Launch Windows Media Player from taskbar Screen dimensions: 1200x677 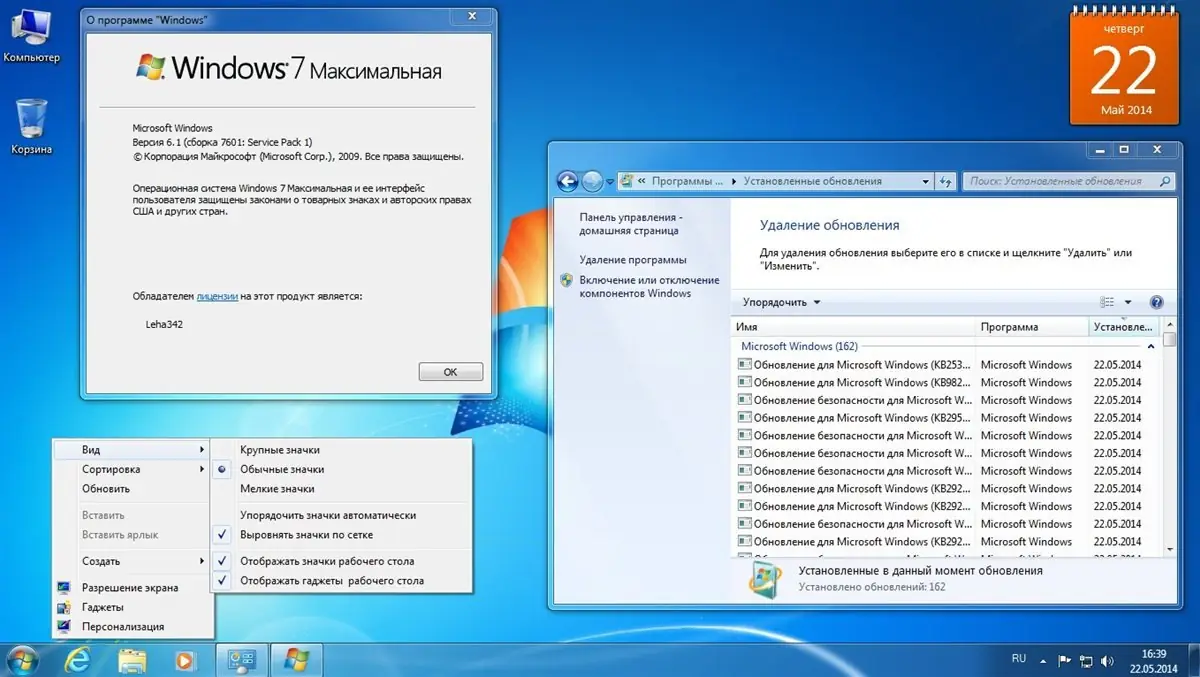(x=184, y=659)
